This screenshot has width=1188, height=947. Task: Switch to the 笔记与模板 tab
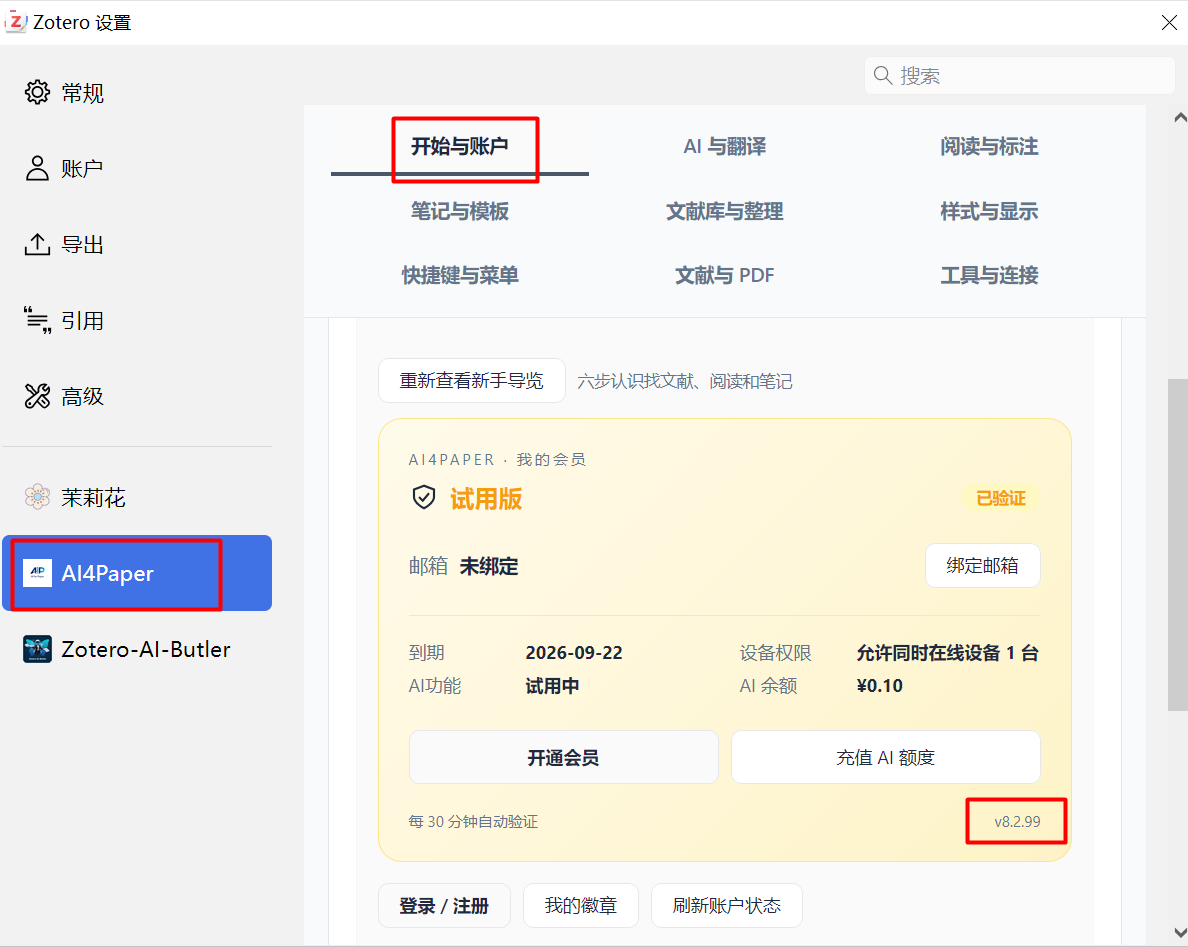[460, 211]
